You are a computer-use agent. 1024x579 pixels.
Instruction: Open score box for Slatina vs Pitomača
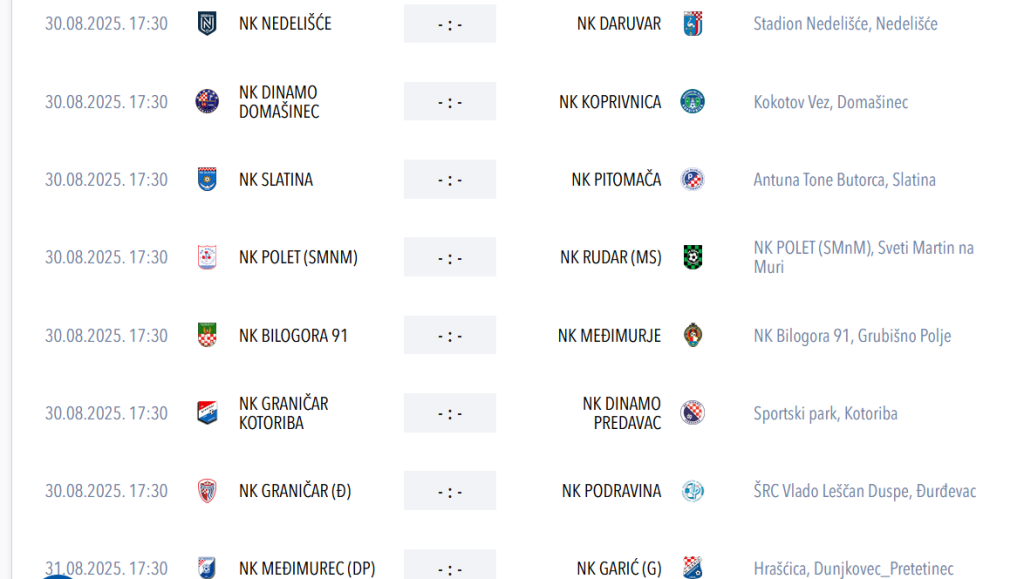click(450, 180)
